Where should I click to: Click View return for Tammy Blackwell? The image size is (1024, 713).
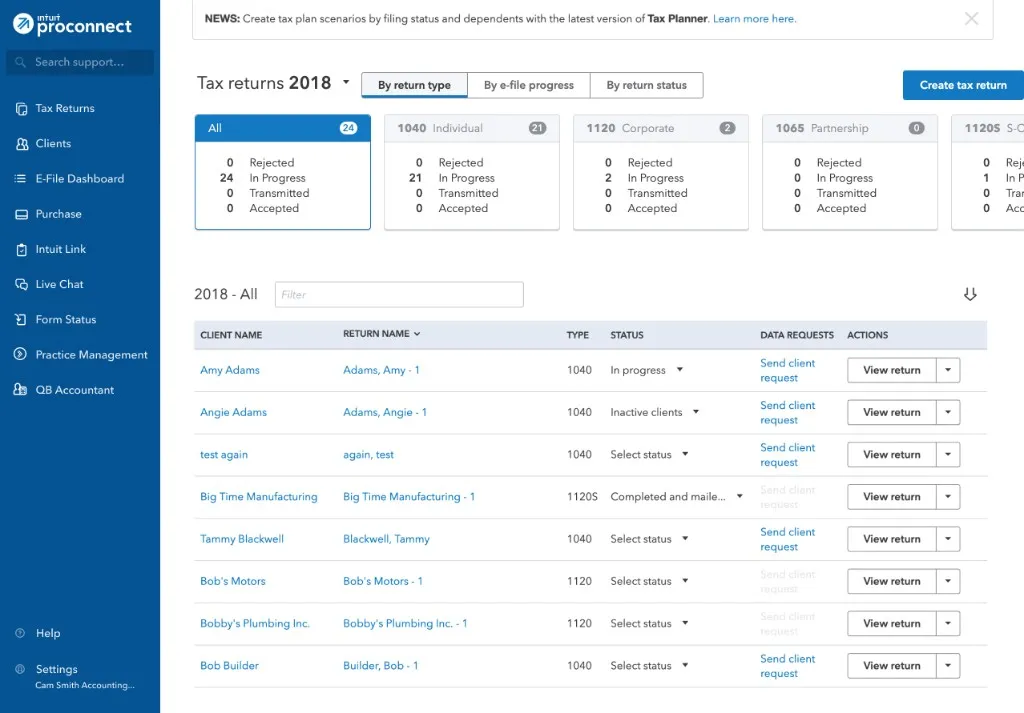point(892,539)
